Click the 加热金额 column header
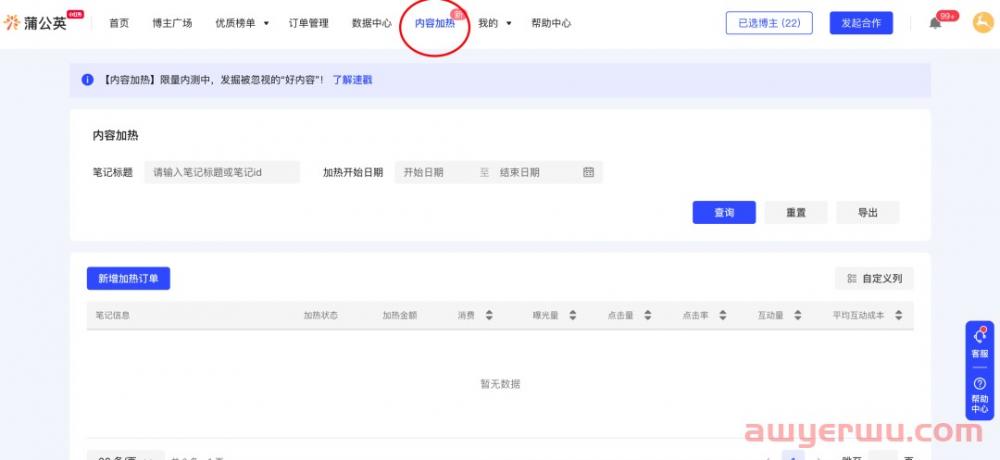 (x=400, y=315)
